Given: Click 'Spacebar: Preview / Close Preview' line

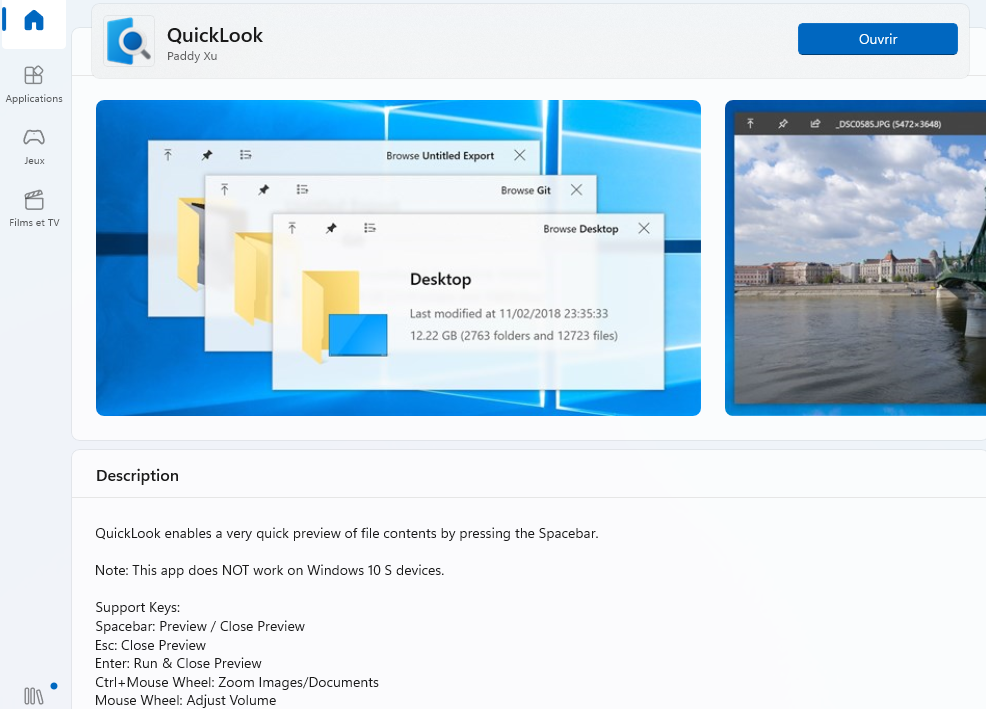Looking at the screenshot, I should coord(199,626).
